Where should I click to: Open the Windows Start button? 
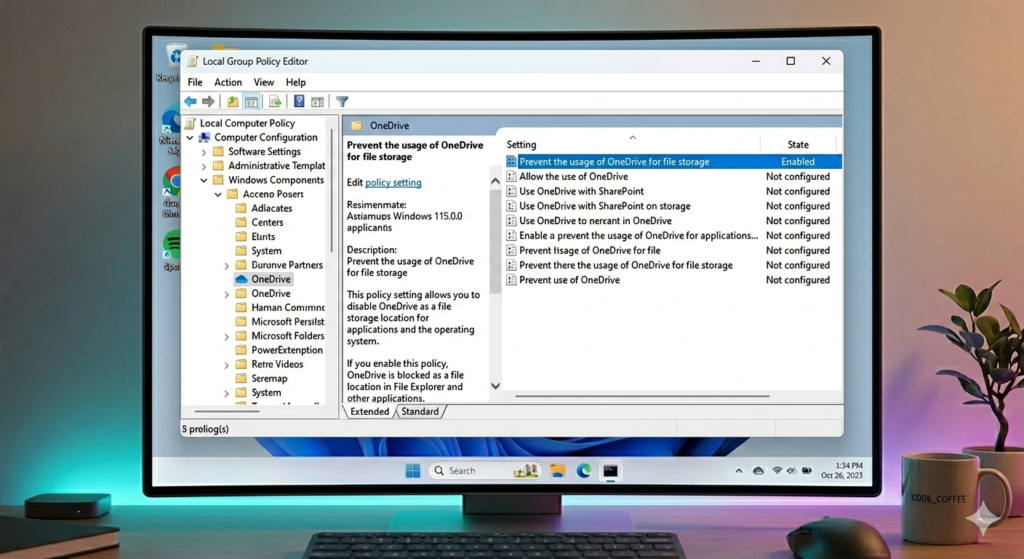pyautogui.click(x=413, y=471)
